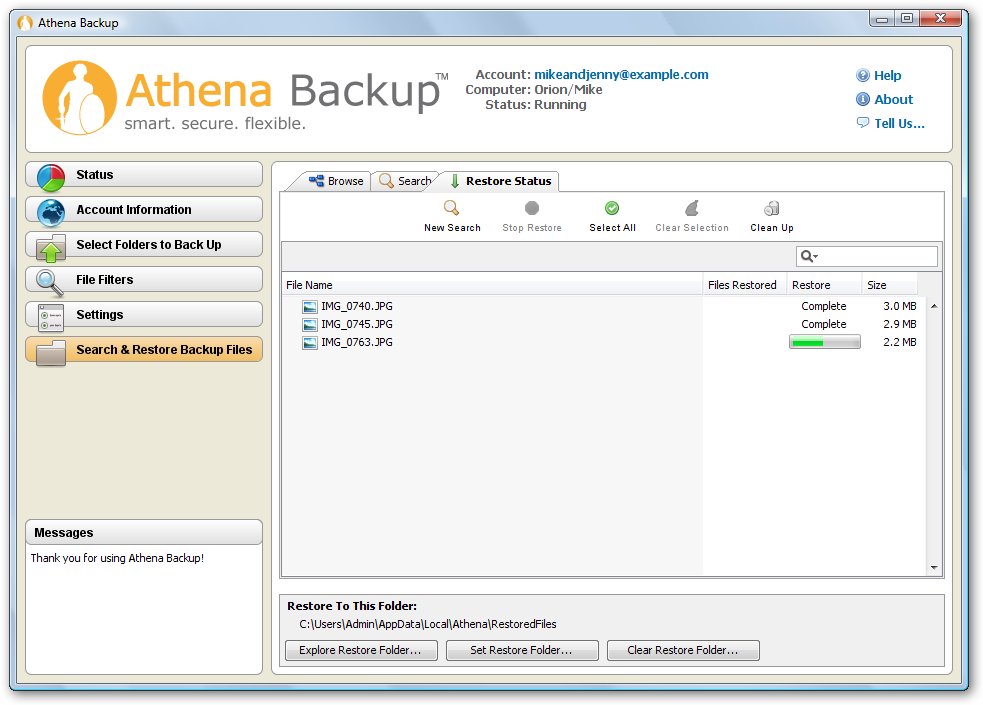The height and width of the screenshot is (705, 983).
Task: Click the IMG_0740.JPG image file icon
Action: click(310, 306)
